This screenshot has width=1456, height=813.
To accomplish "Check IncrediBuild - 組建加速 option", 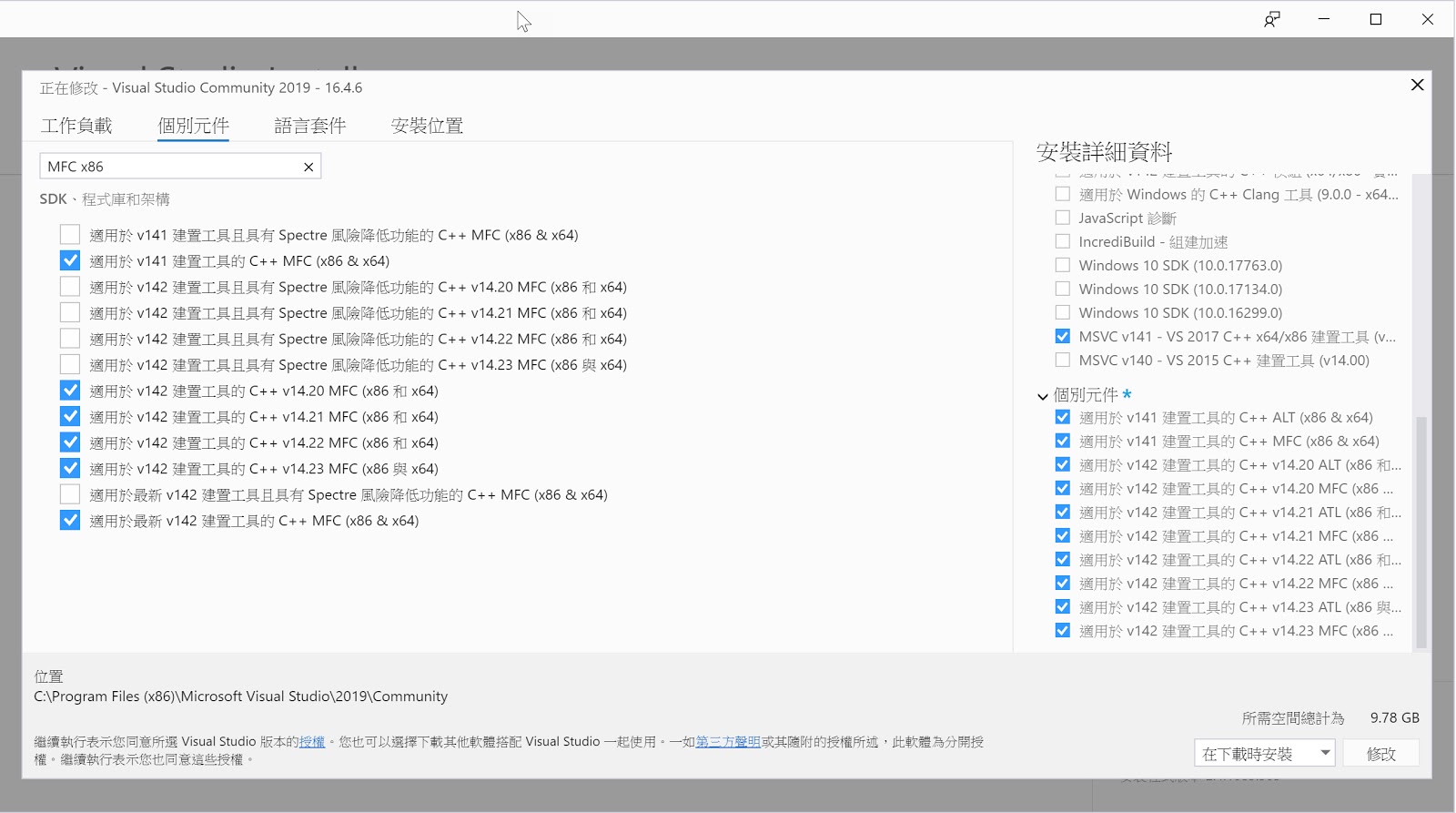I will point(1062,241).
